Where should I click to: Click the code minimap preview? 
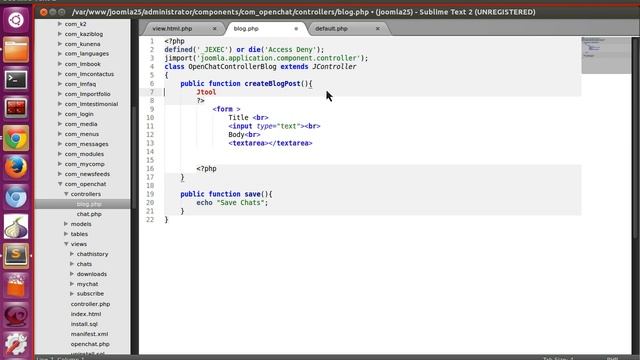click(606, 55)
